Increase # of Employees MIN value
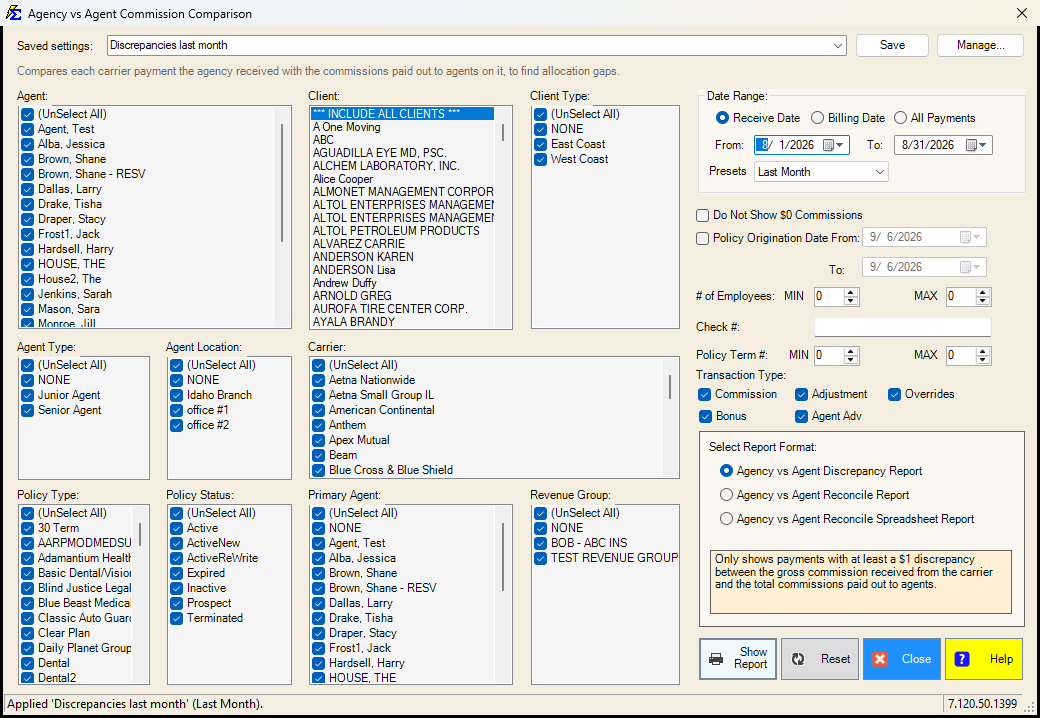 point(851,292)
